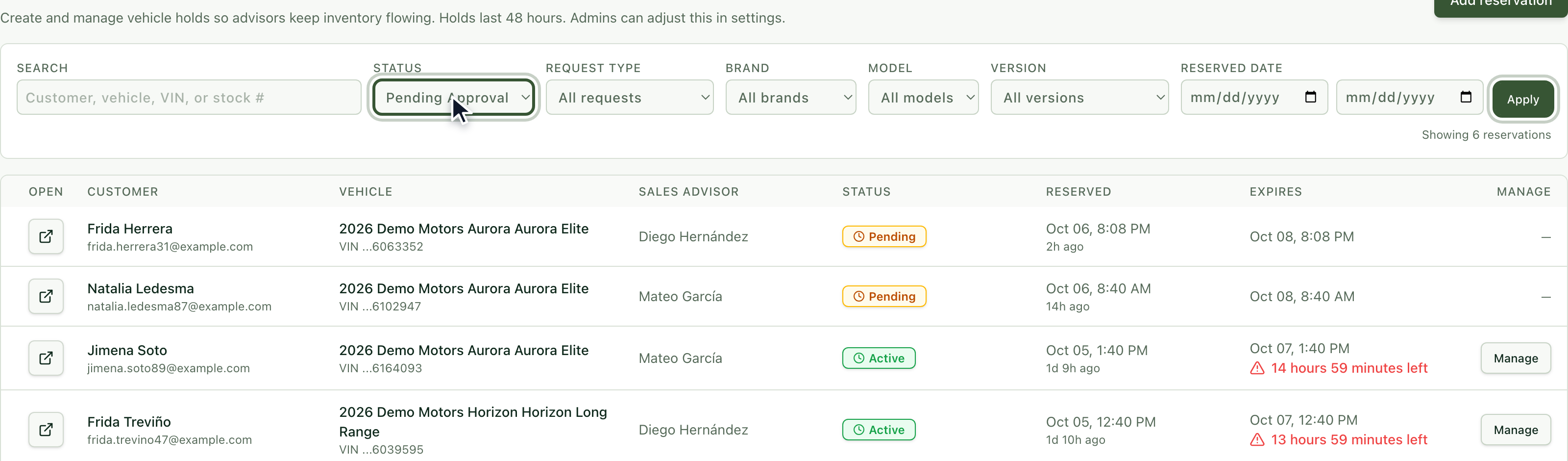
Task: Apply the selected filters
Action: click(1522, 99)
